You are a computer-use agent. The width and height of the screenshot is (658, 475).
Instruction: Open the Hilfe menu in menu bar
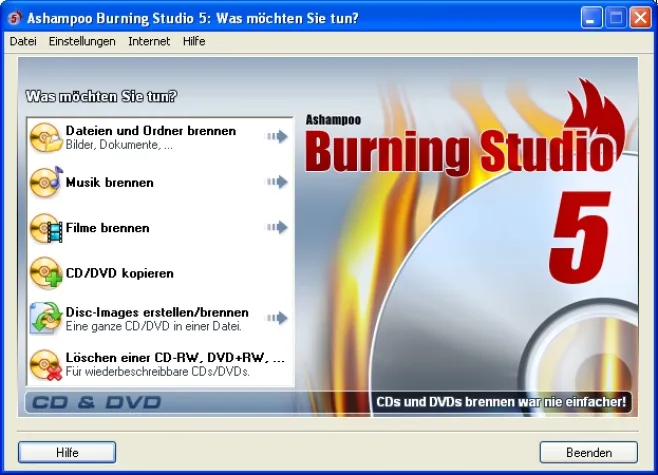194,41
